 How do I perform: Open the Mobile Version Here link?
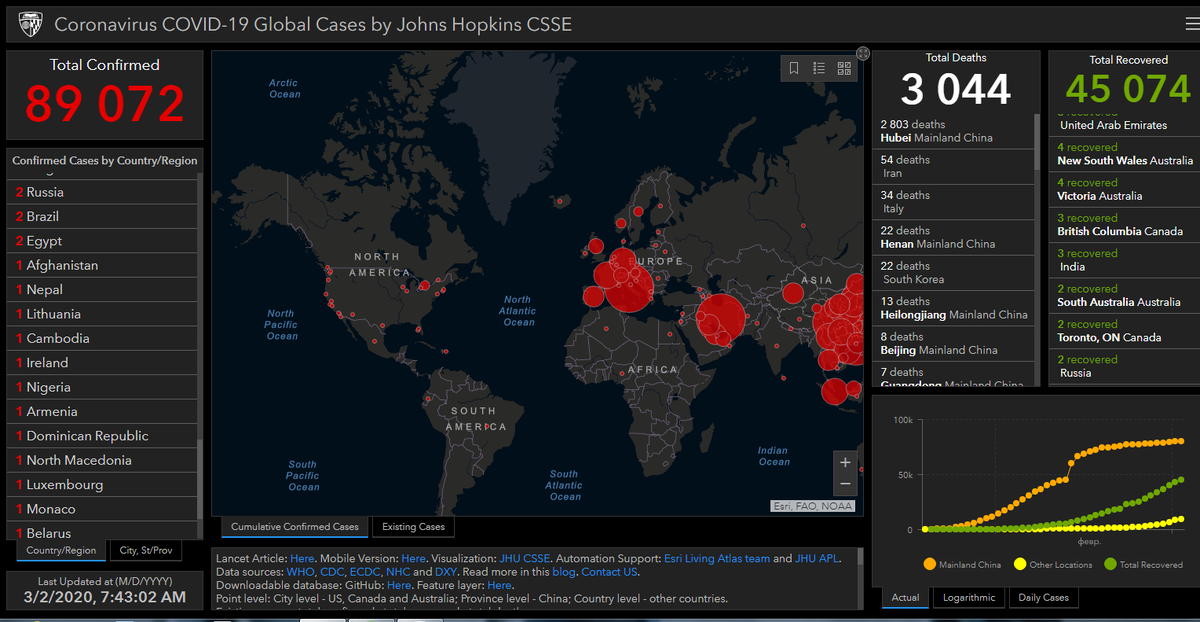tap(413, 559)
